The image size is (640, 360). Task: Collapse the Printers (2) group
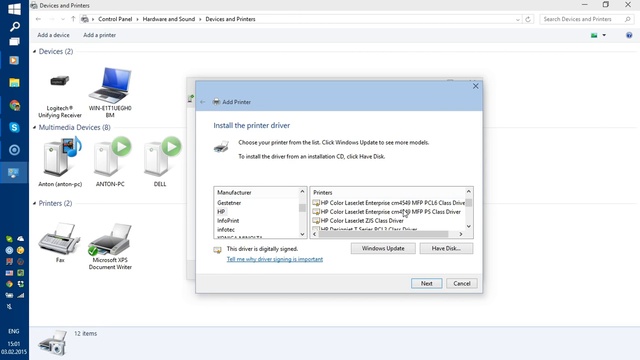click(34, 203)
